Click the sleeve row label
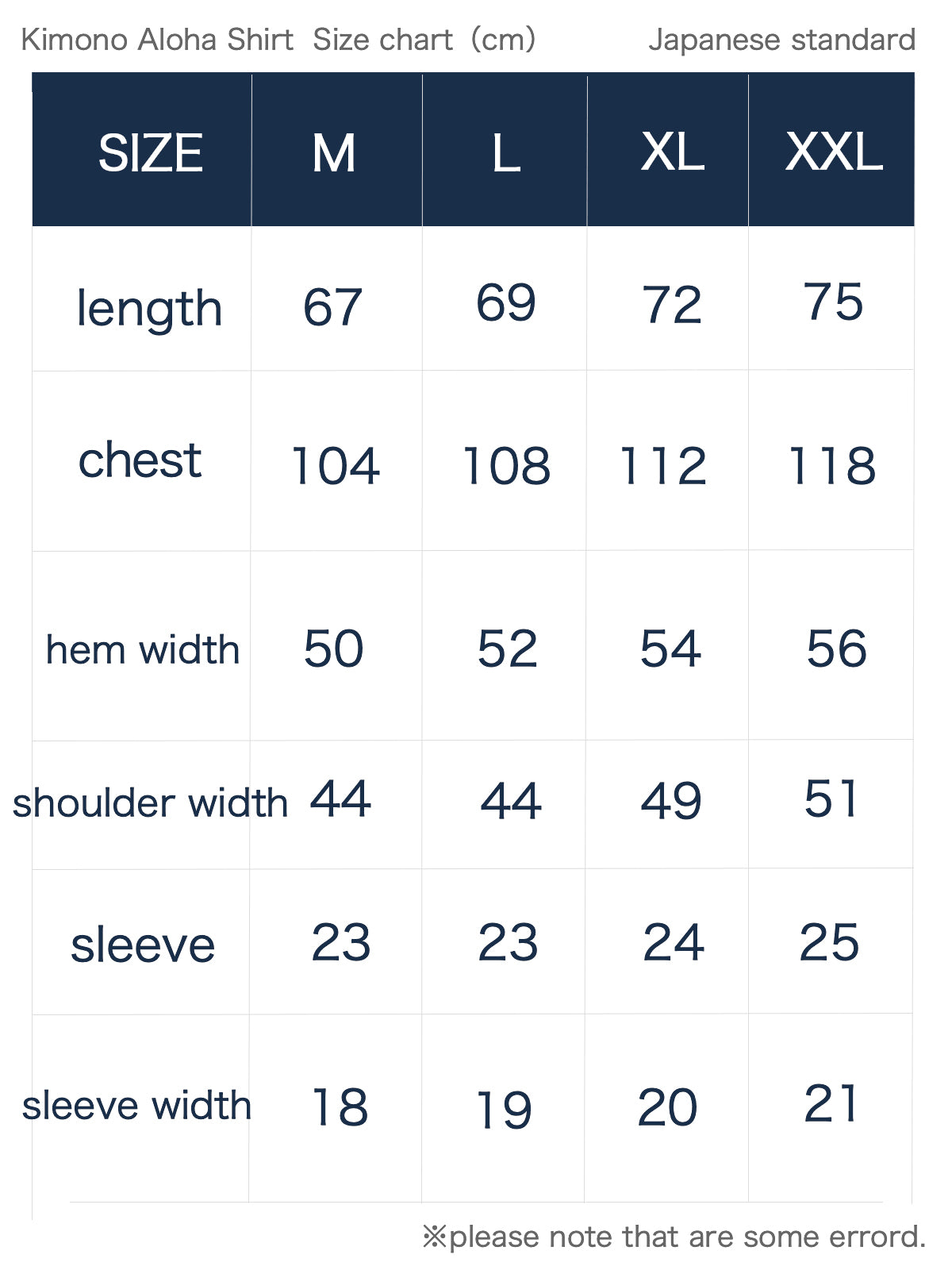Image resolution: width=952 pixels, height=1270 pixels. click(143, 945)
